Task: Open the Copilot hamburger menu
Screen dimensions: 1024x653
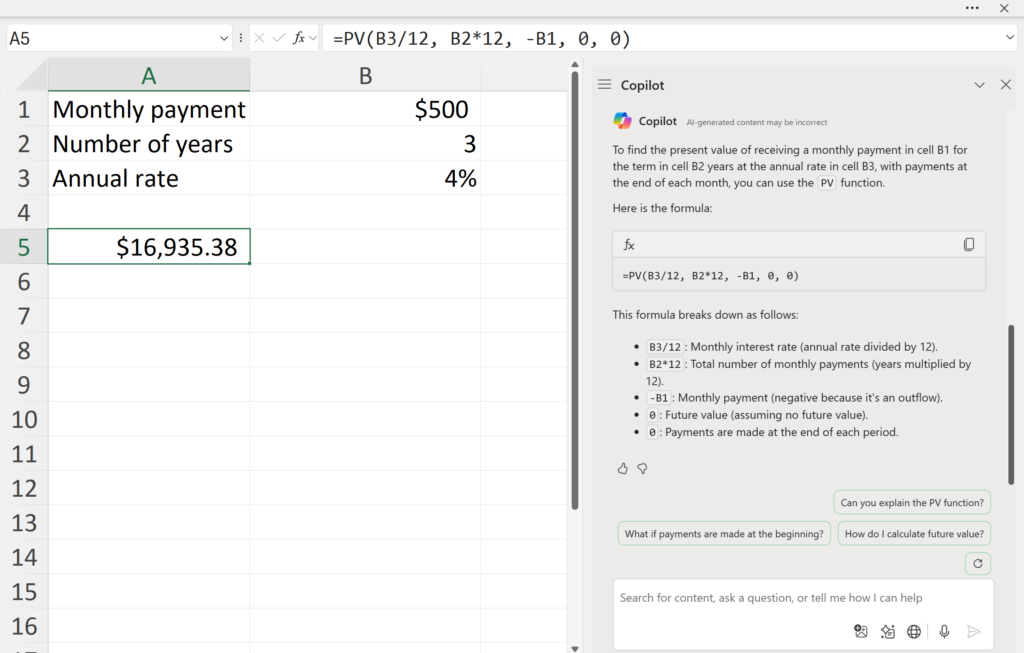Action: click(x=604, y=85)
